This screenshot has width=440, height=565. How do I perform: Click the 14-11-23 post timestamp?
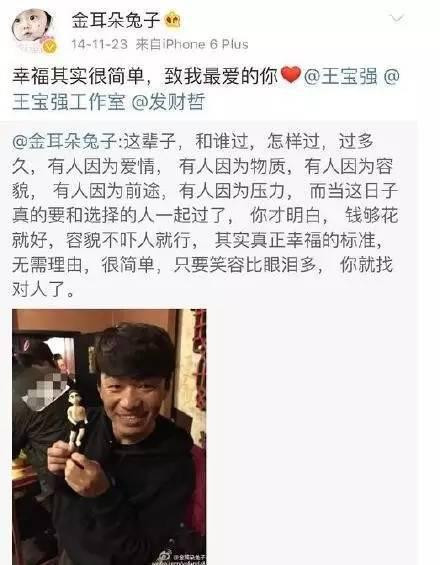coord(99,44)
